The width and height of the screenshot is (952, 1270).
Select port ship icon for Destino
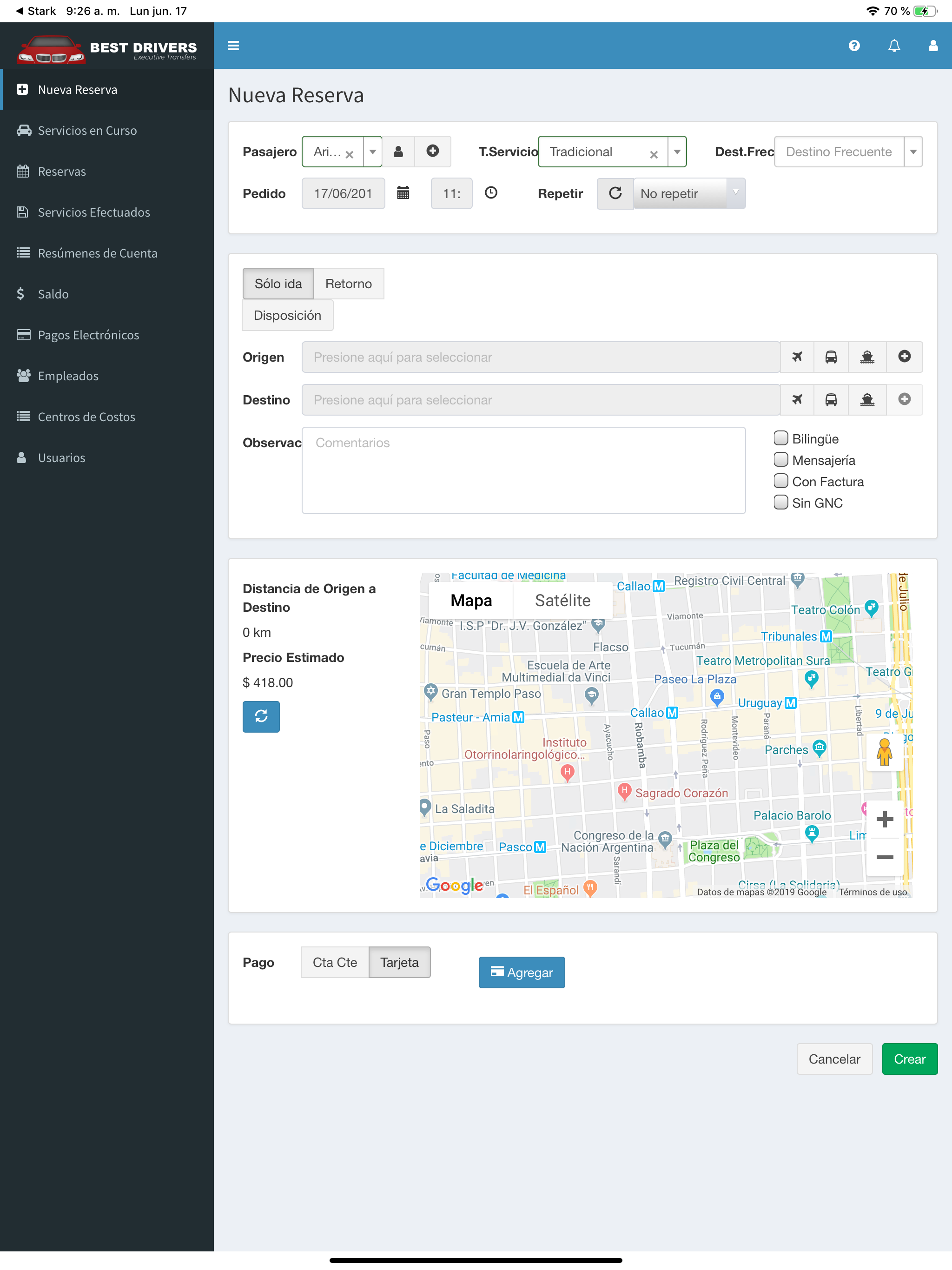click(867, 400)
